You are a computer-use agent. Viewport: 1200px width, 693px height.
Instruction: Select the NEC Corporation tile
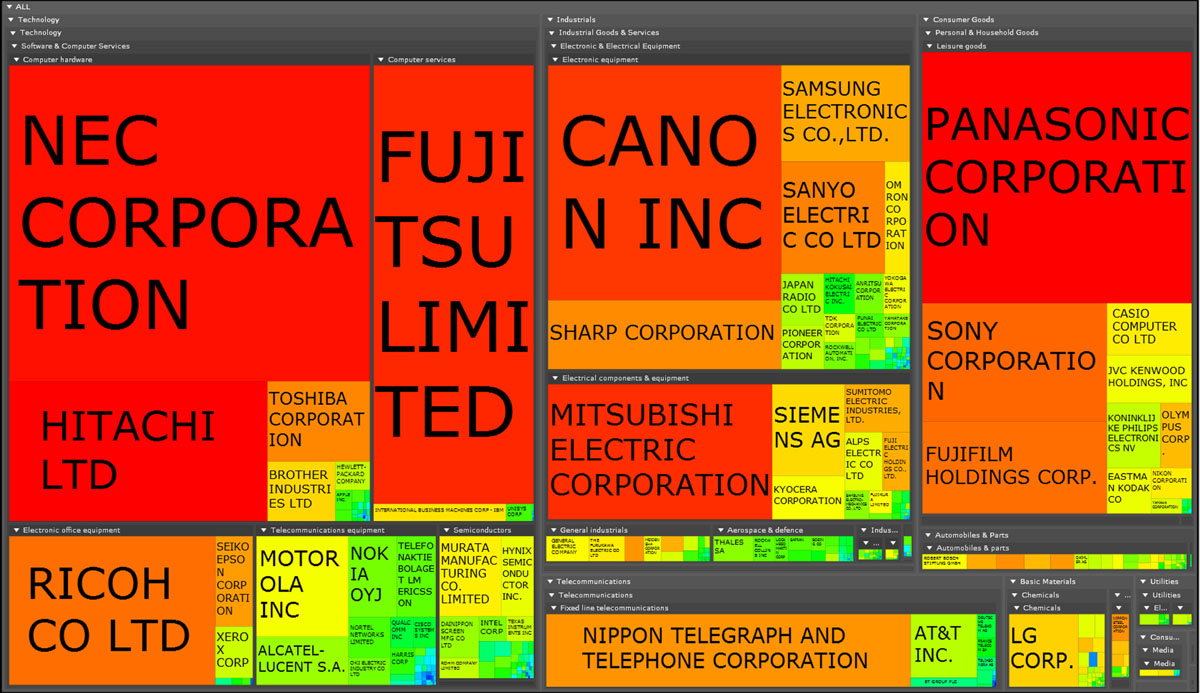tap(188, 222)
